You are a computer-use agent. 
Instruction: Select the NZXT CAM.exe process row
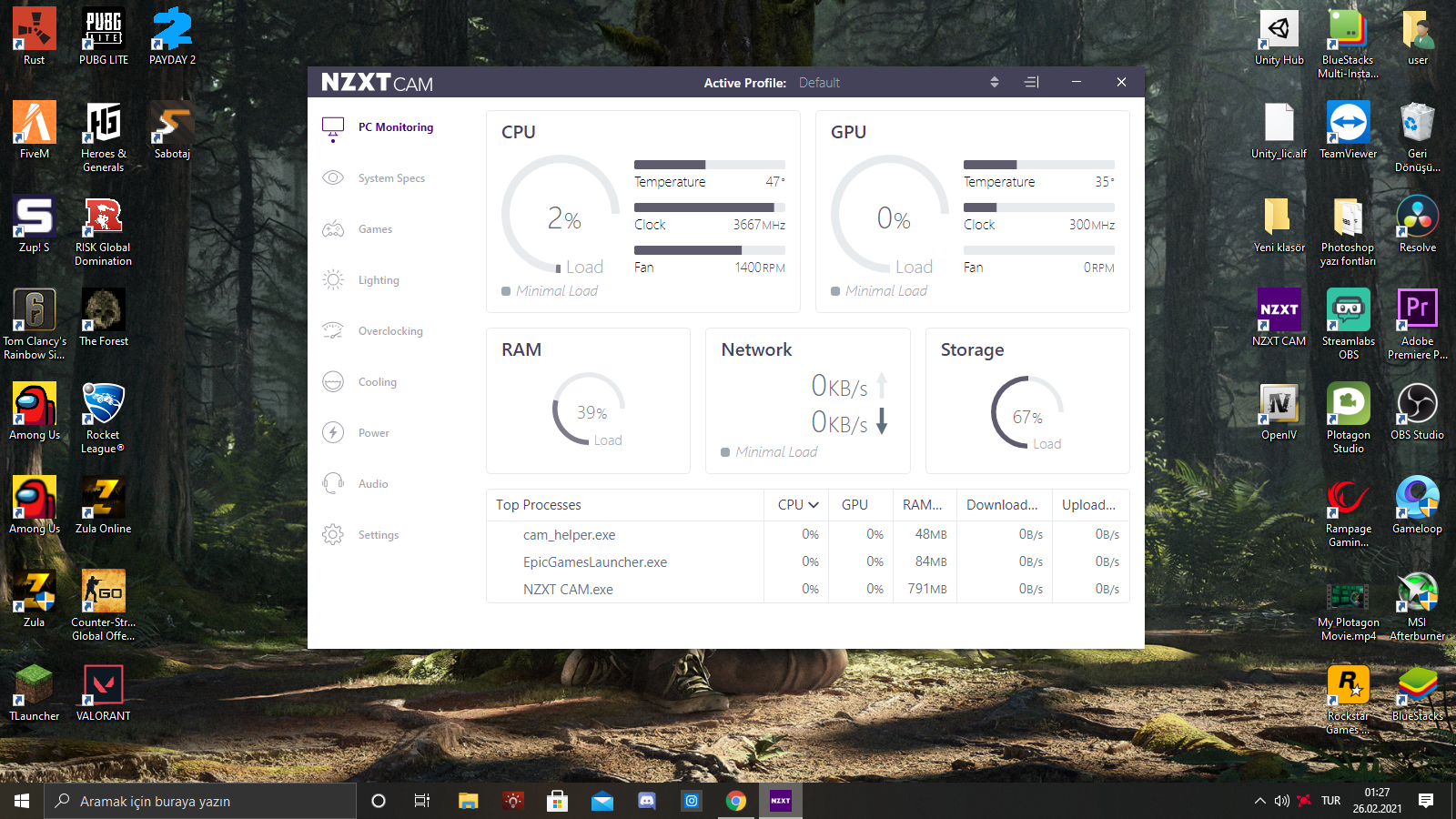tap(808, 590)
